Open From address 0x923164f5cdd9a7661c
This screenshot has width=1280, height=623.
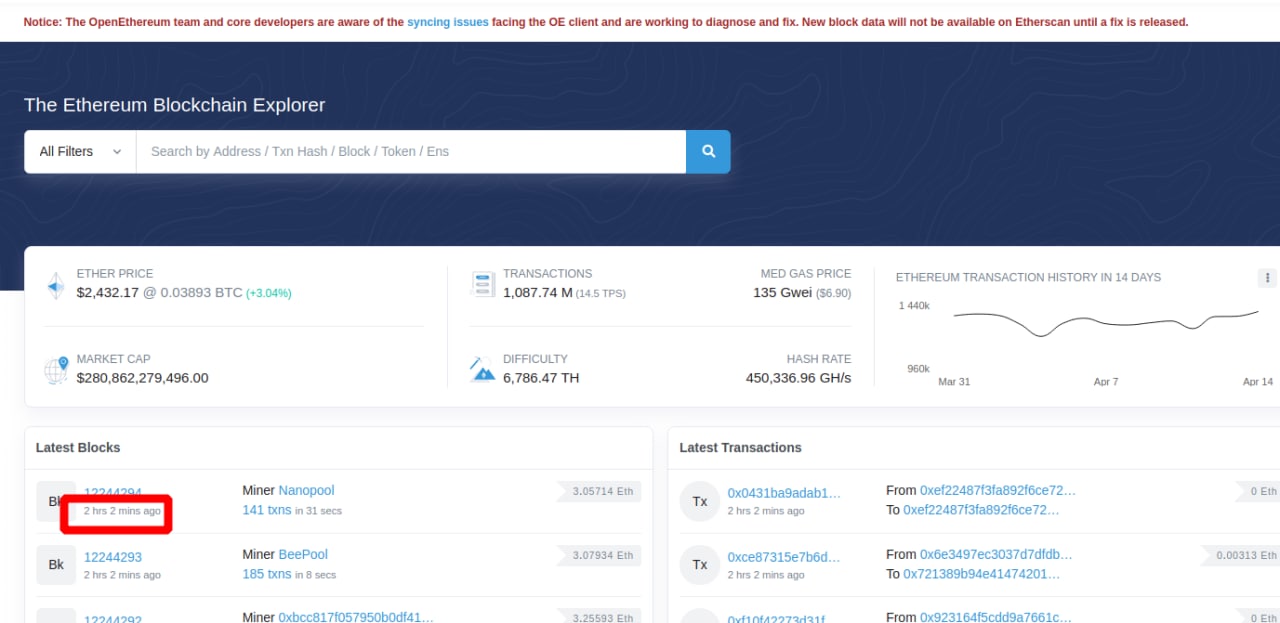coord(996,617)
